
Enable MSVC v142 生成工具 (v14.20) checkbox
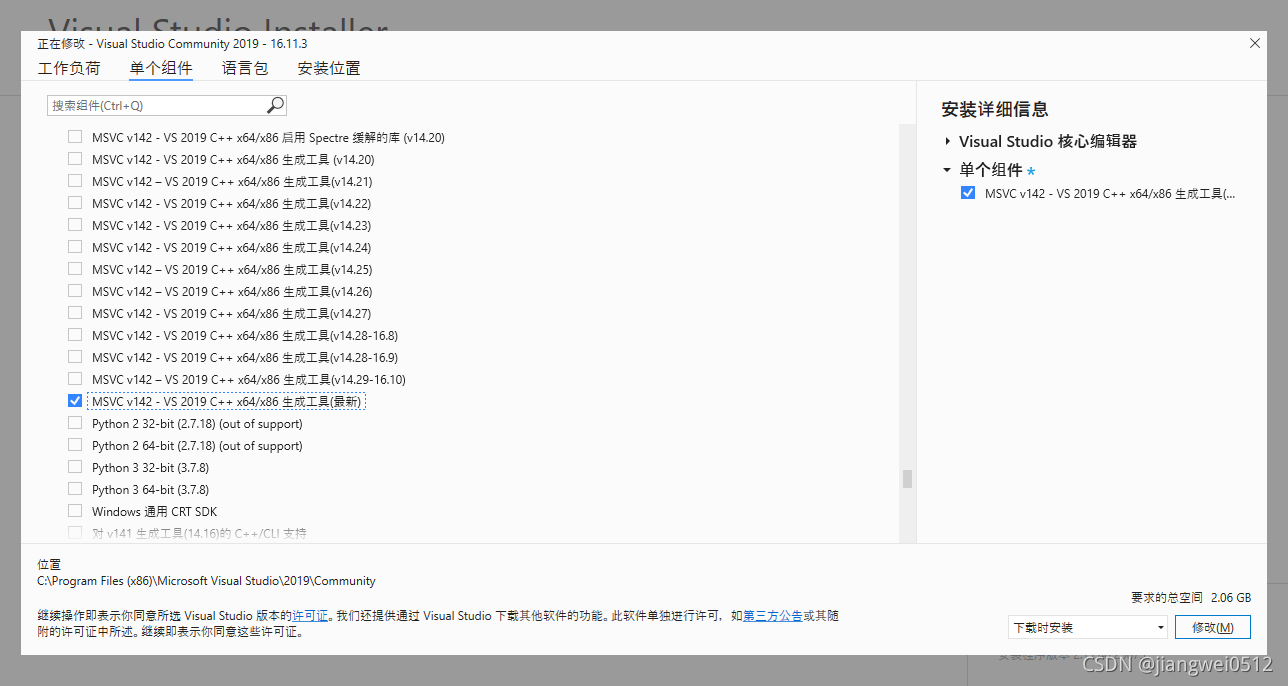coord(75,159)
